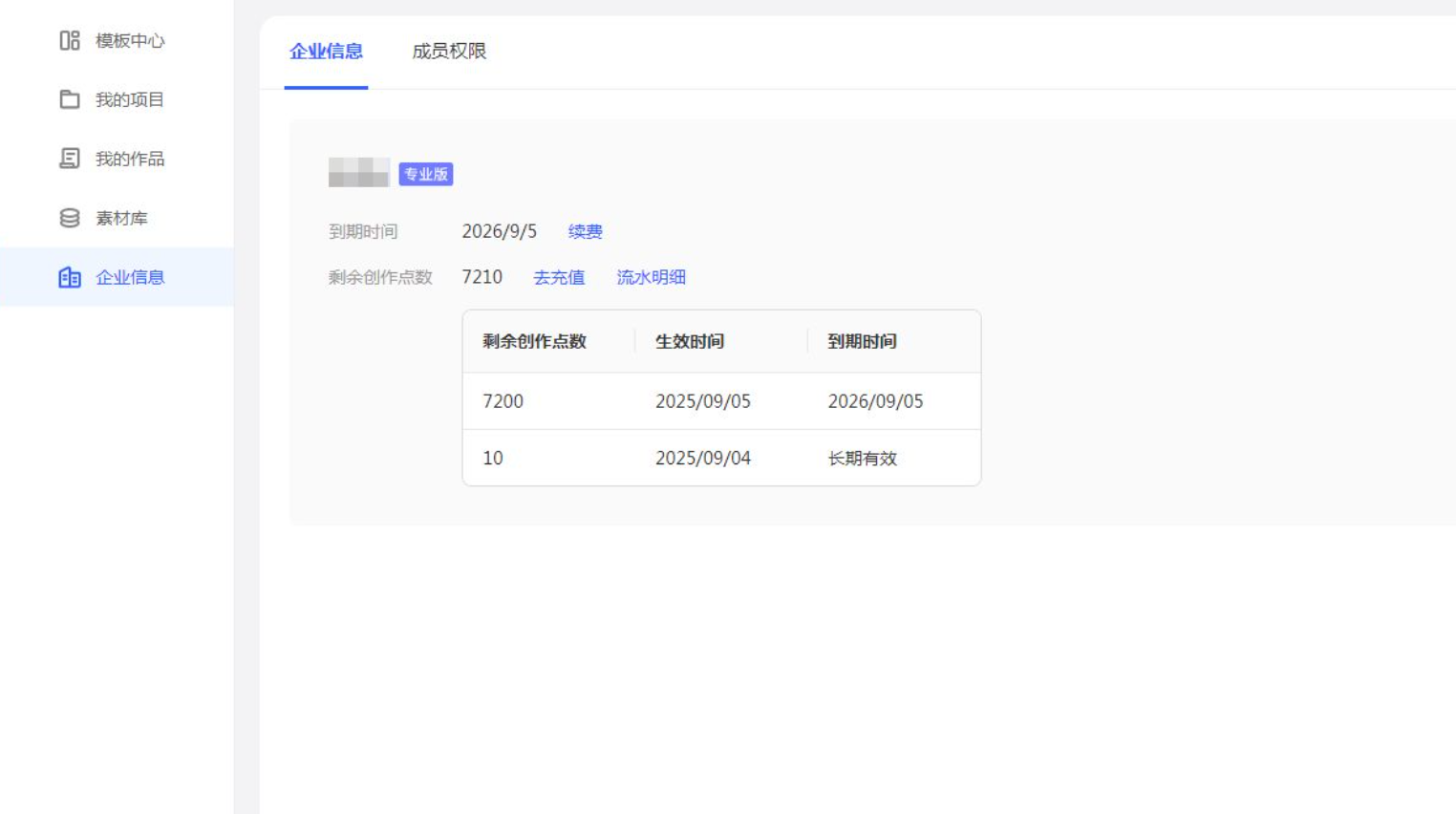Click the My Projects (我的项目) folder icon

click(x=70, y=99)
